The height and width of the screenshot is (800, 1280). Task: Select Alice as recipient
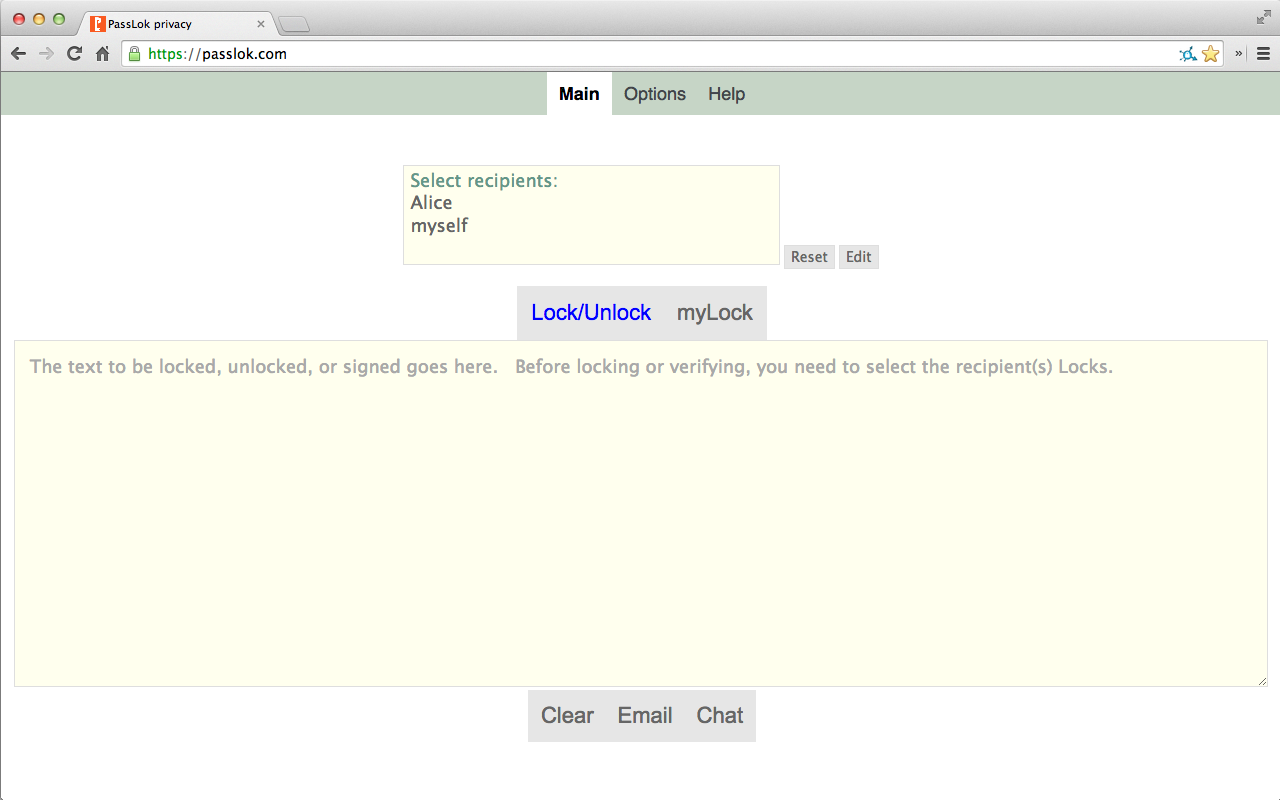432,203
